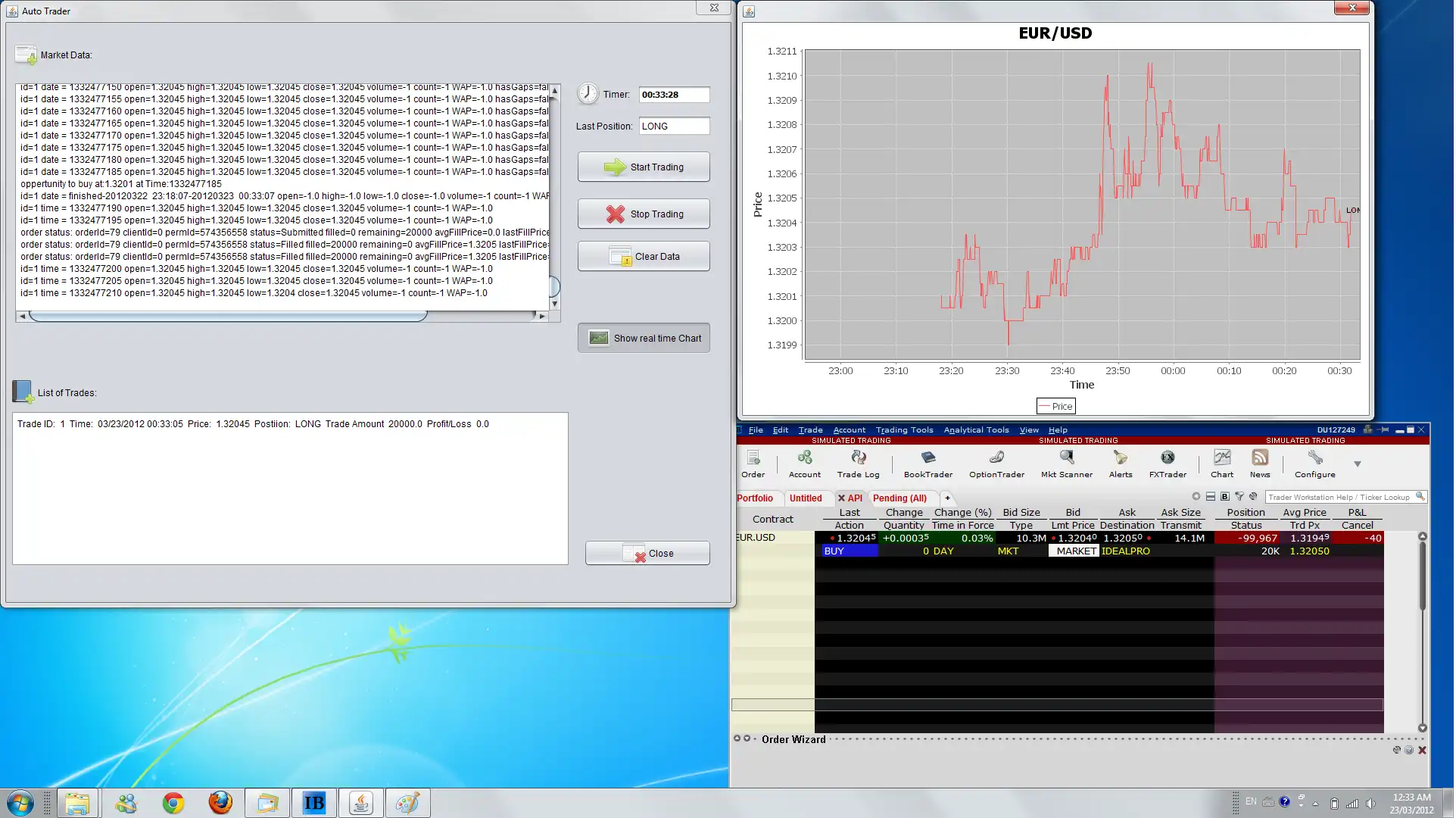Select the Chart icon in TWS toolbar
This screenshot has width=1456, height=818.
[x=1221, y=462]
